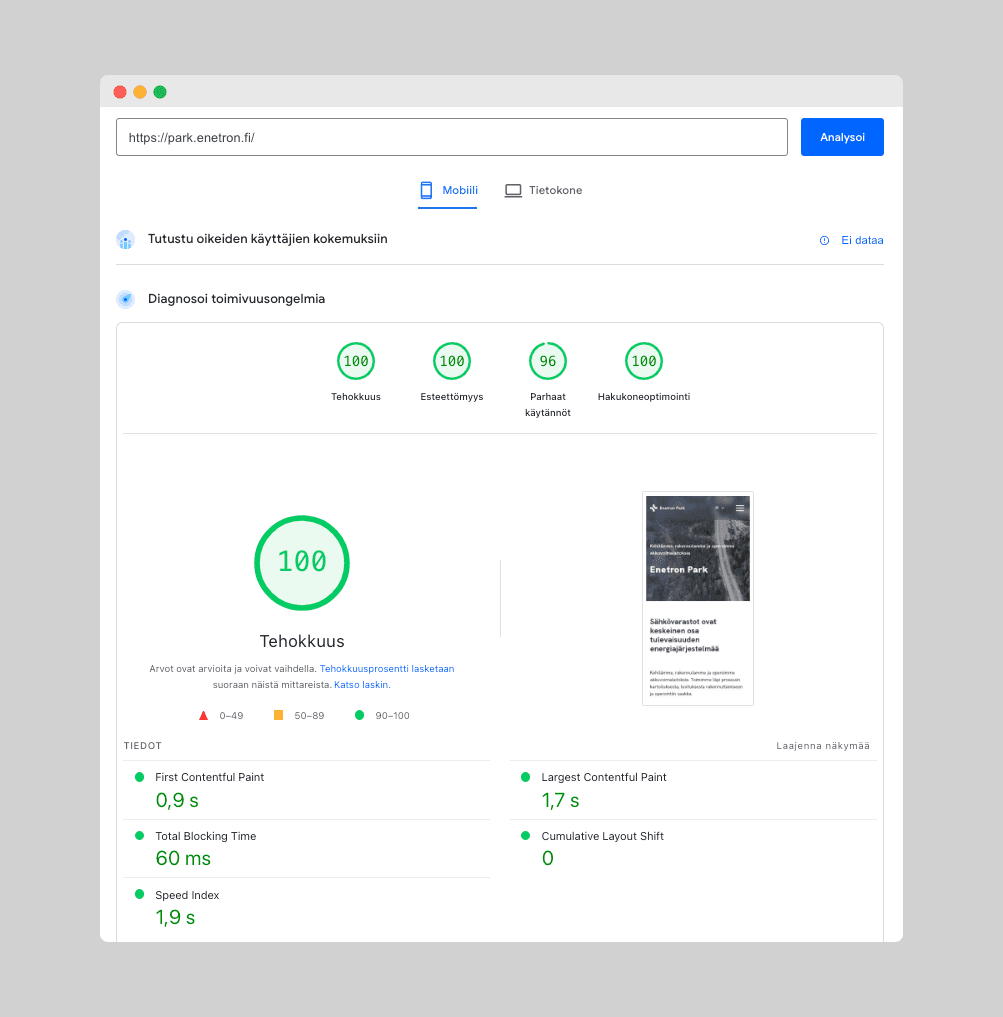Viewport: 1003px width, 1017px height.
Task: Click the Tutustu oikeiden käyttäjien kokemuksiin section icon
Action: (125, 240)
